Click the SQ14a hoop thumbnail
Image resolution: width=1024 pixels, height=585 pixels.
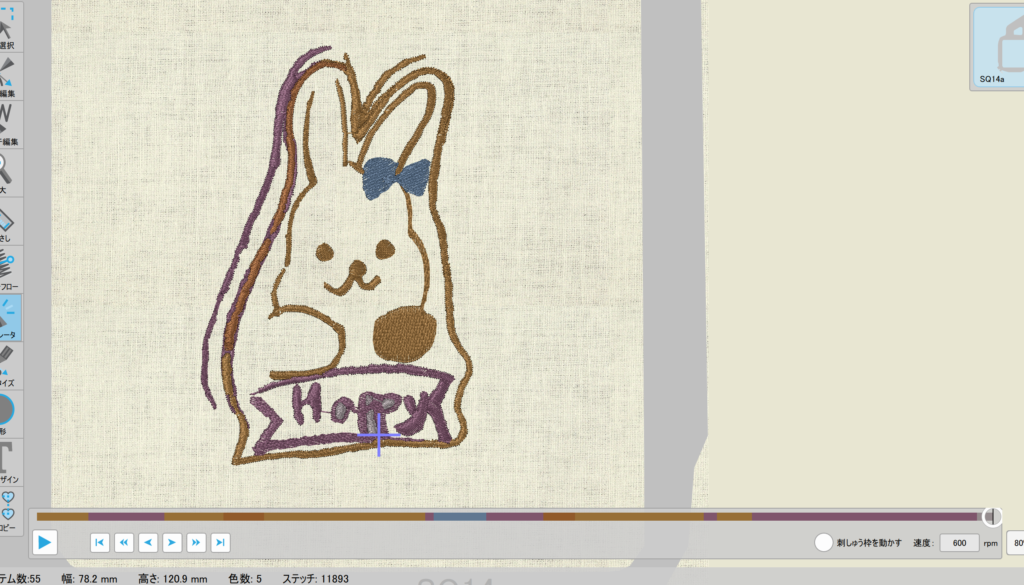pyautogui.click(x=1000, y=46)
